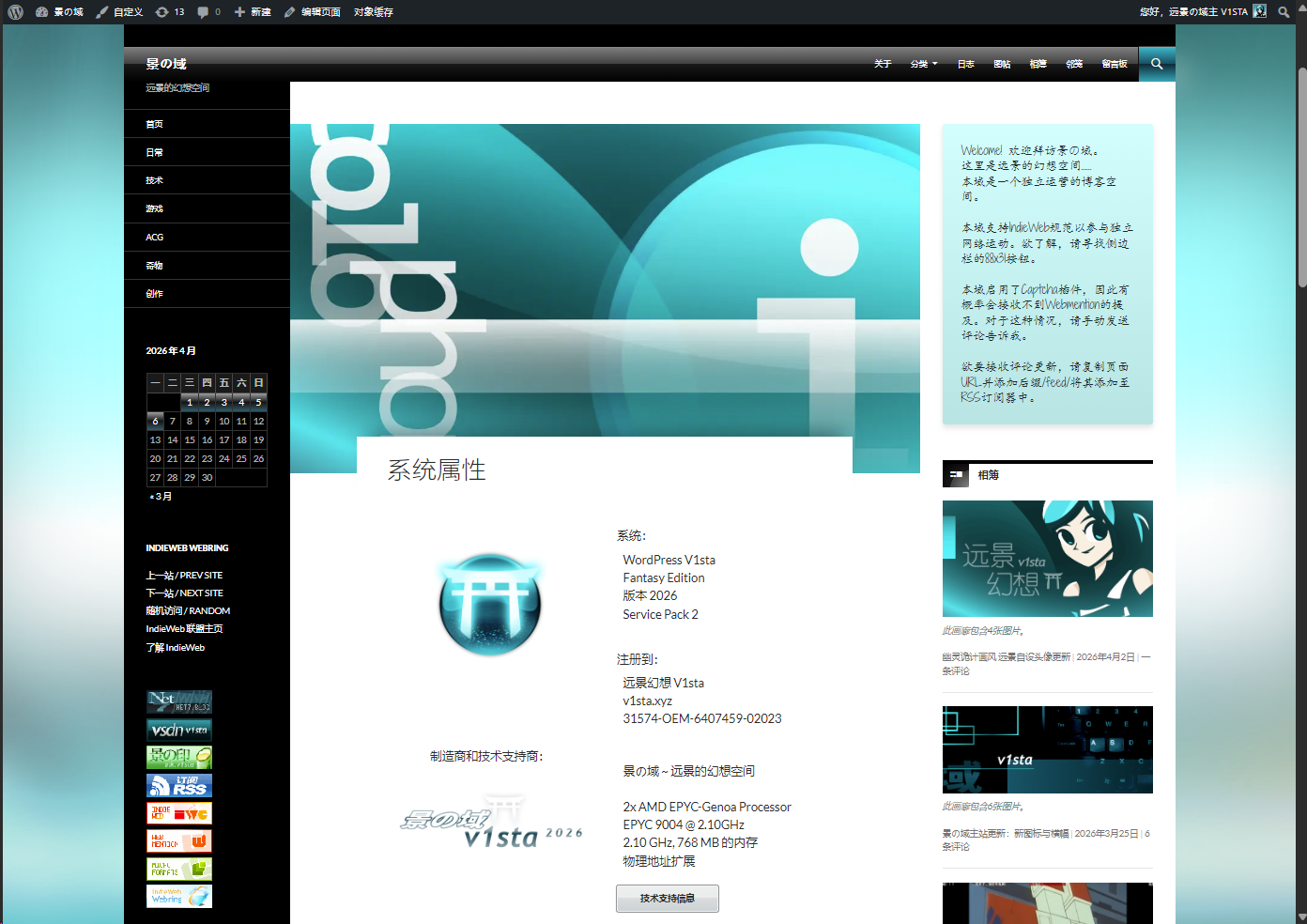
Task: Select 技术 in the left sidebar menu
Action: 155,180
